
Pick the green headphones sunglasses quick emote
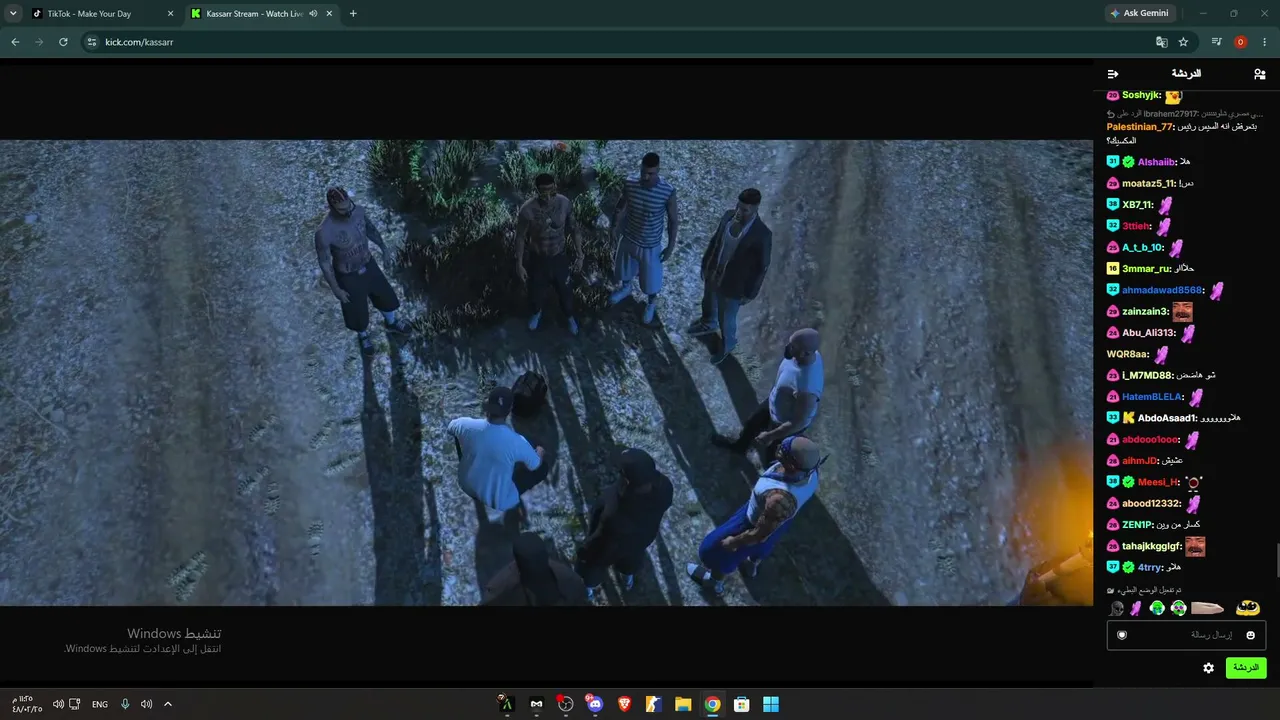point(1179,608)
